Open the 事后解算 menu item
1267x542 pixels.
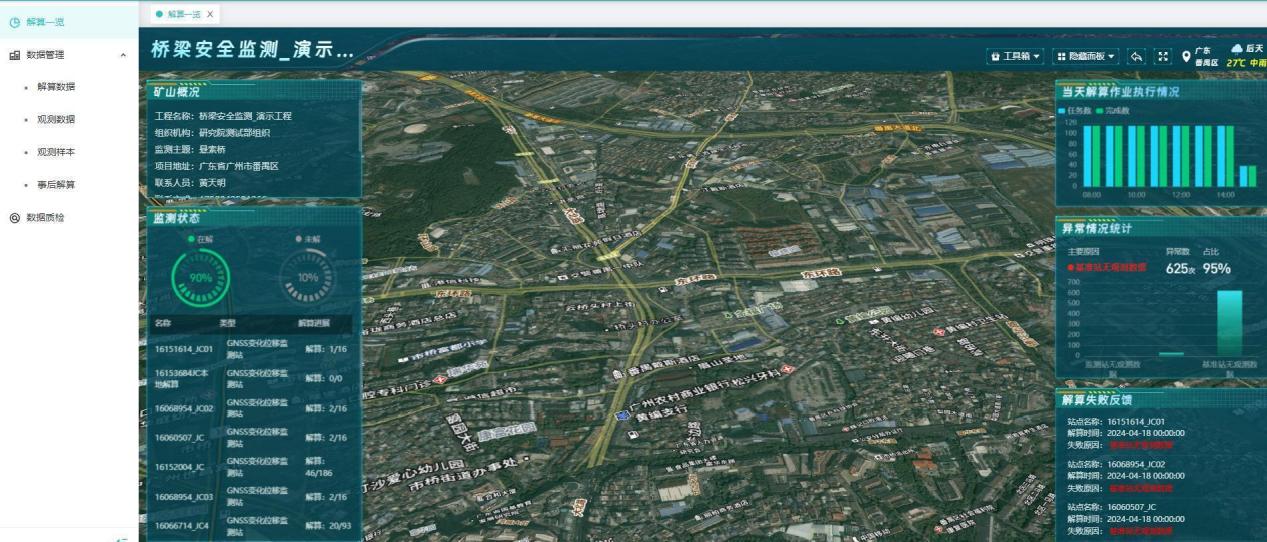pyautogui.click(x=56, y=185)
